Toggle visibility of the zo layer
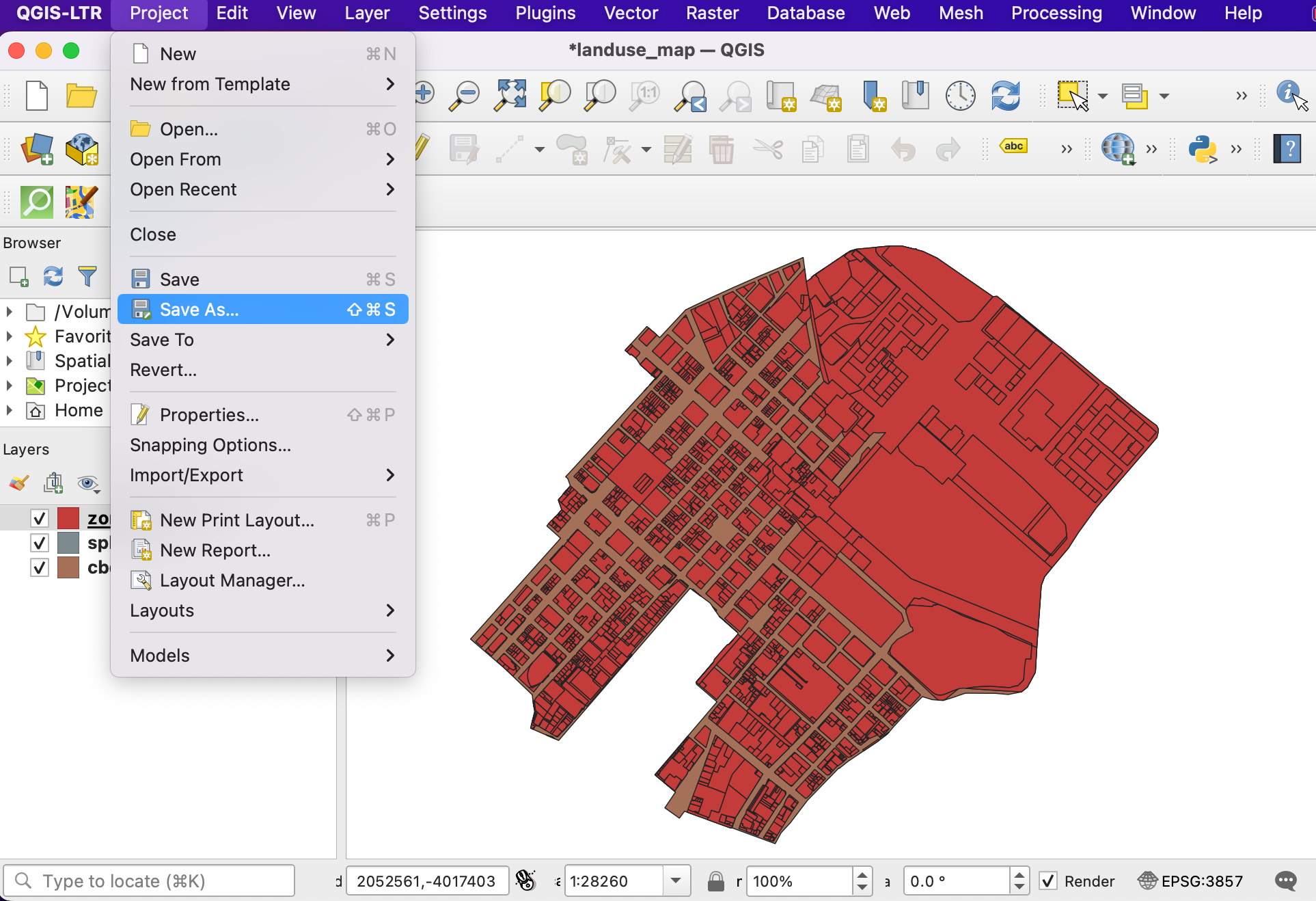The image size is (1316, 901). pyautogui.click(x=40, y=519)
